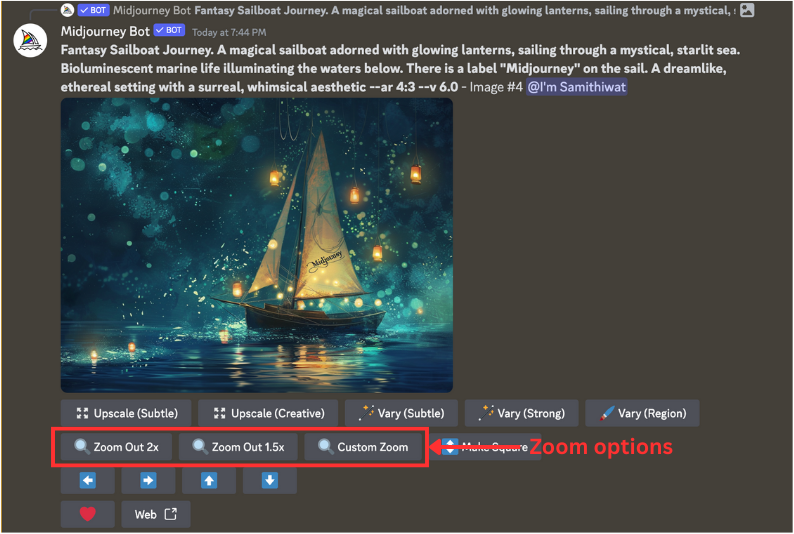The image size is (794, 534).
Task: Click the image attachment icon in reply preview
Action: (x=747, y=10)
